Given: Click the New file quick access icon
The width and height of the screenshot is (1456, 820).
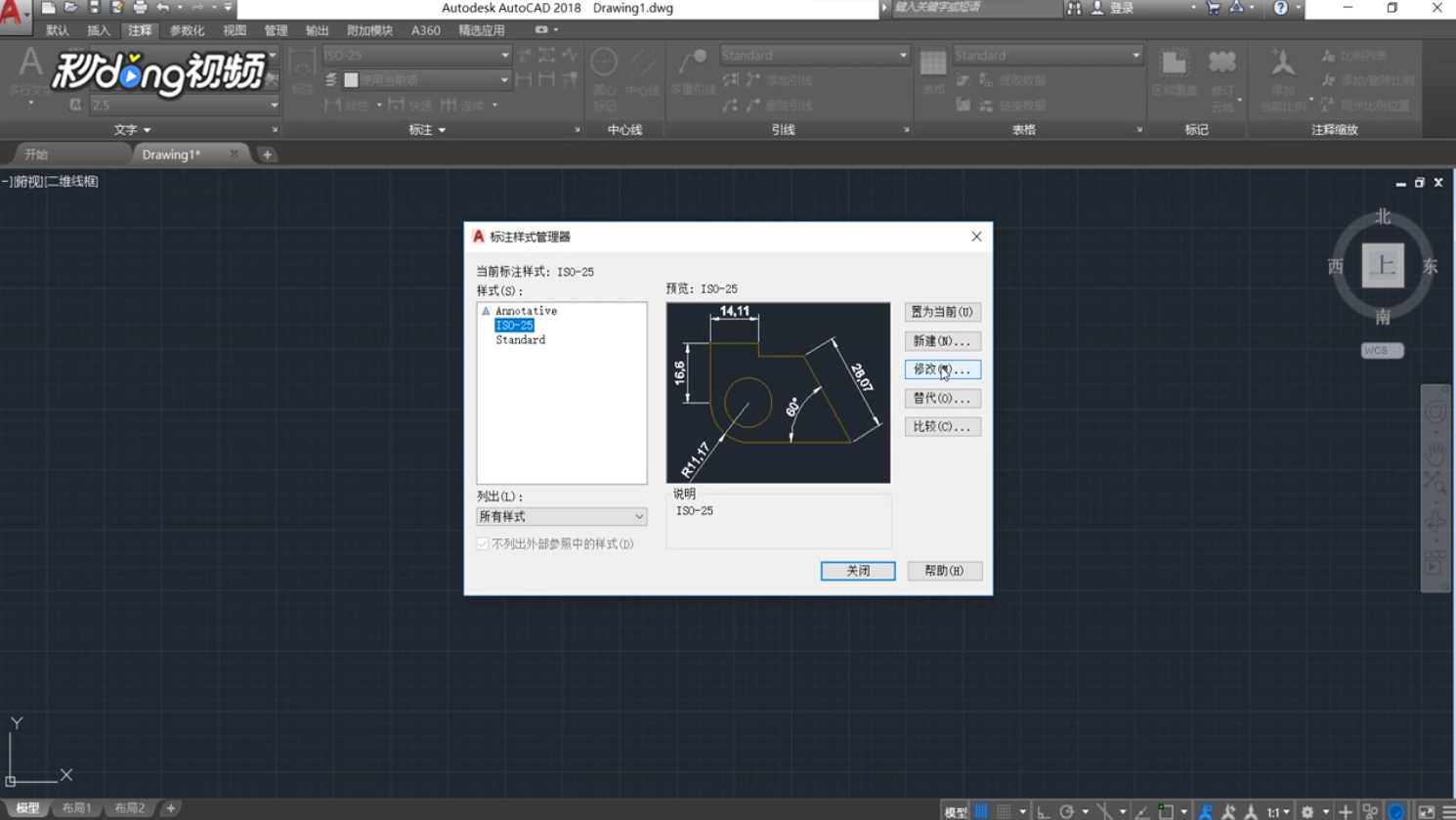Looking at the screenshot, I should pyautogui.click(x=49, y=8).
